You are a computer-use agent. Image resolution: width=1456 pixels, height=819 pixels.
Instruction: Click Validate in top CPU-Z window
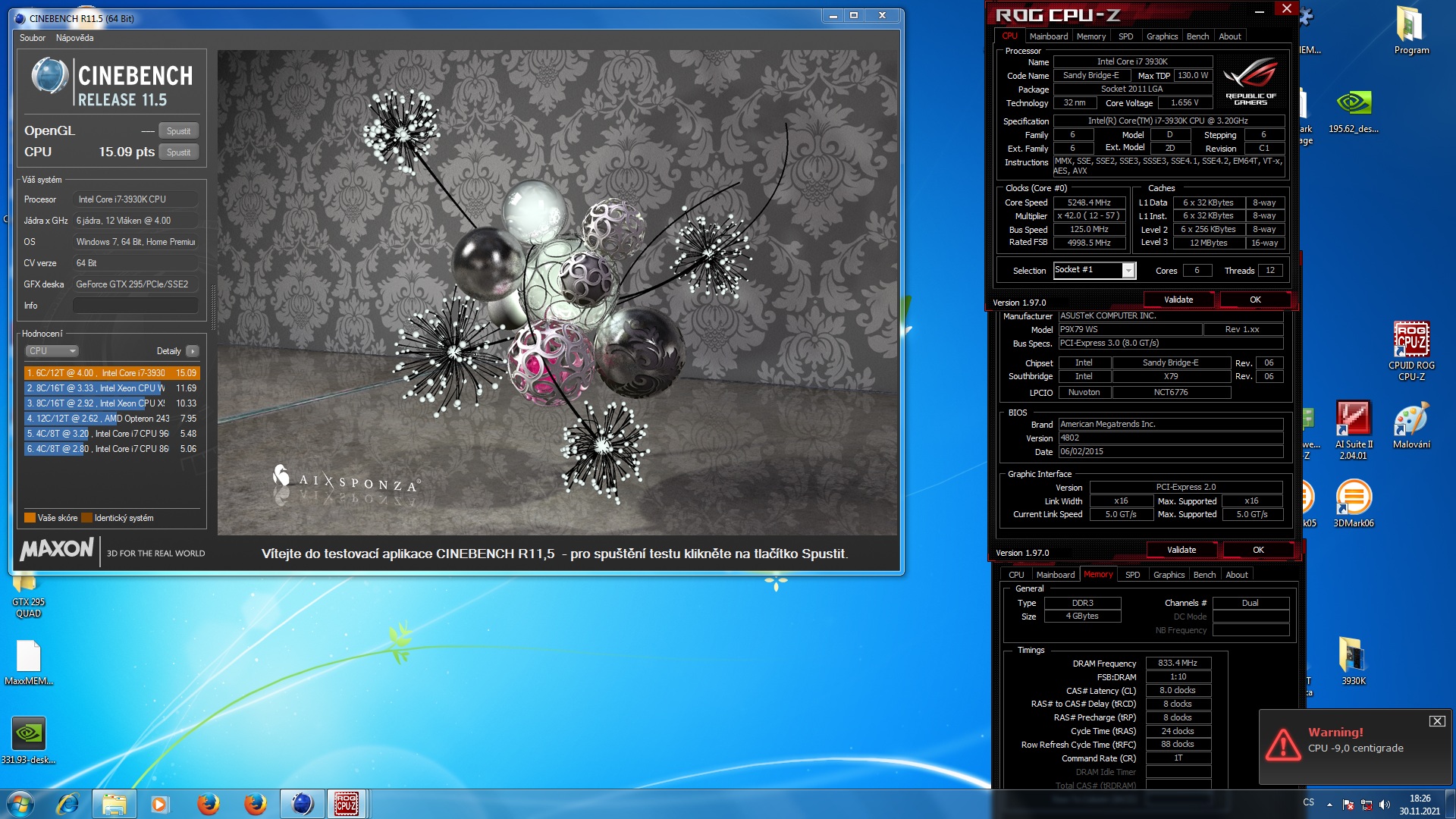(x=1178, y=300)
